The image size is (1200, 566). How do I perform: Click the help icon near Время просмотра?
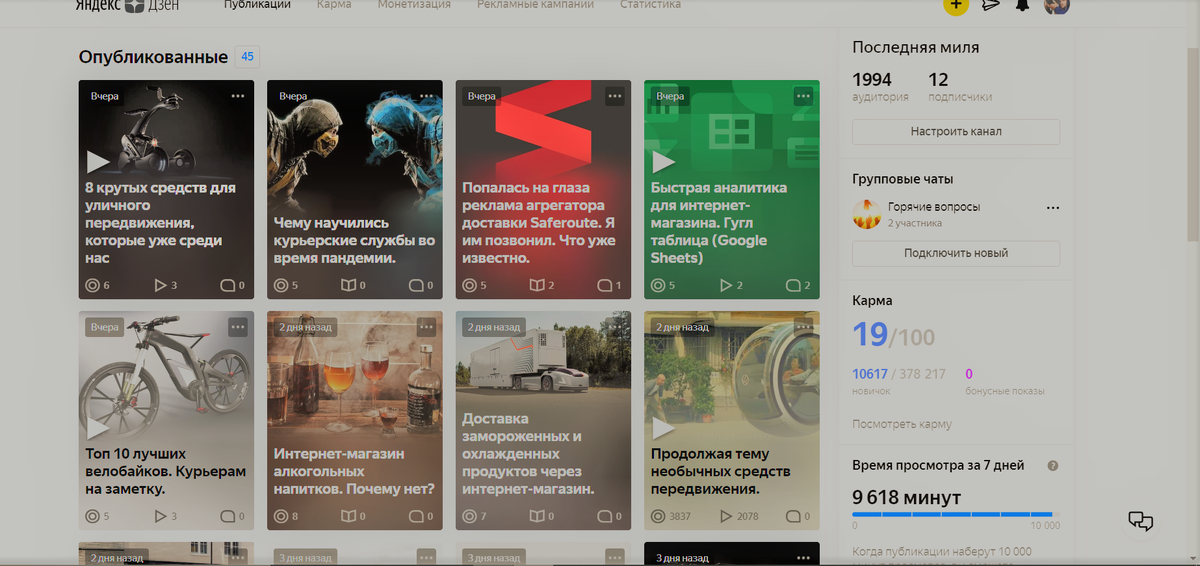(x=1052, y=466)
